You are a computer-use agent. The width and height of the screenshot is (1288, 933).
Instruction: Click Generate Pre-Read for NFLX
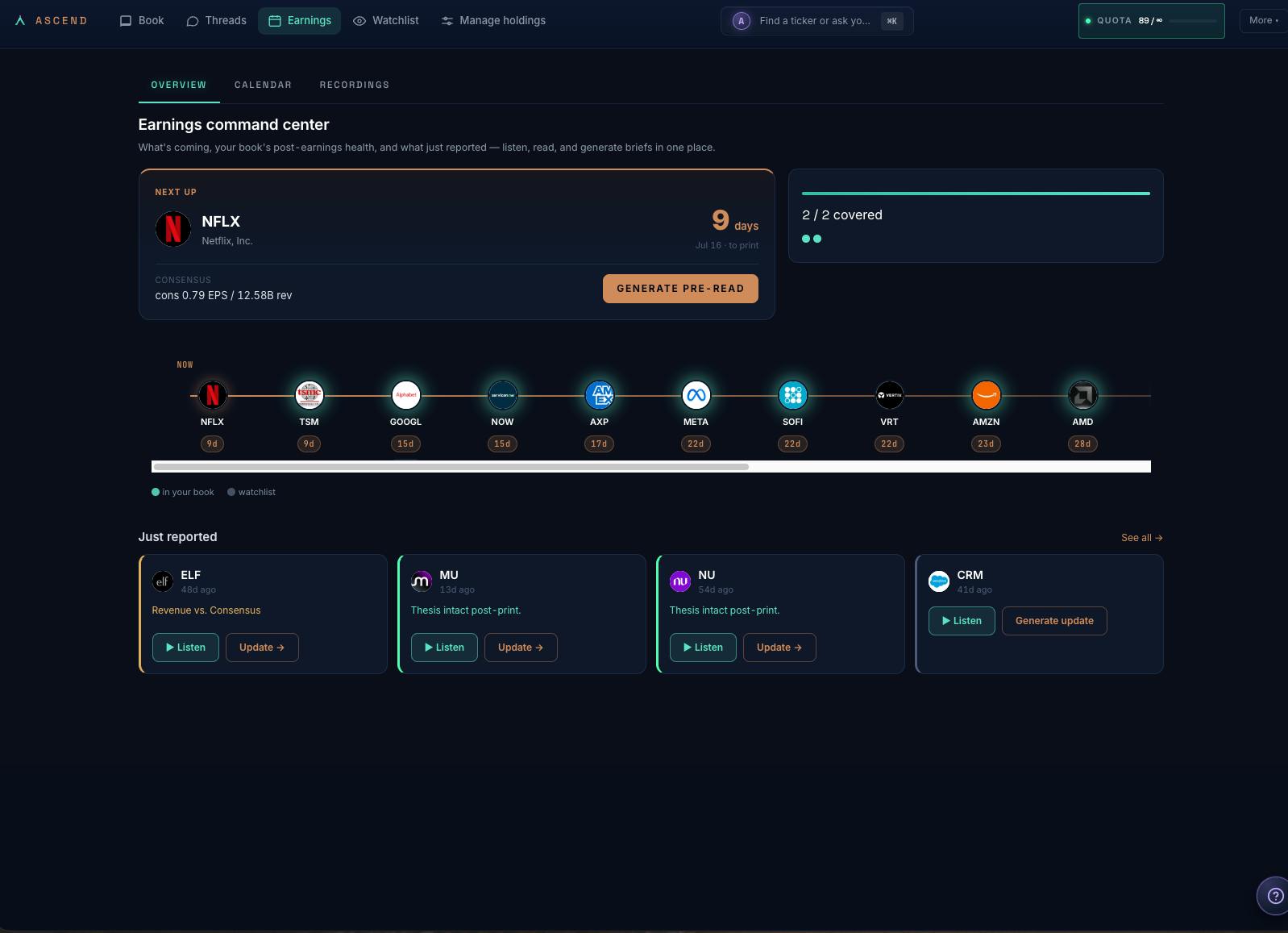click(680, 289)
